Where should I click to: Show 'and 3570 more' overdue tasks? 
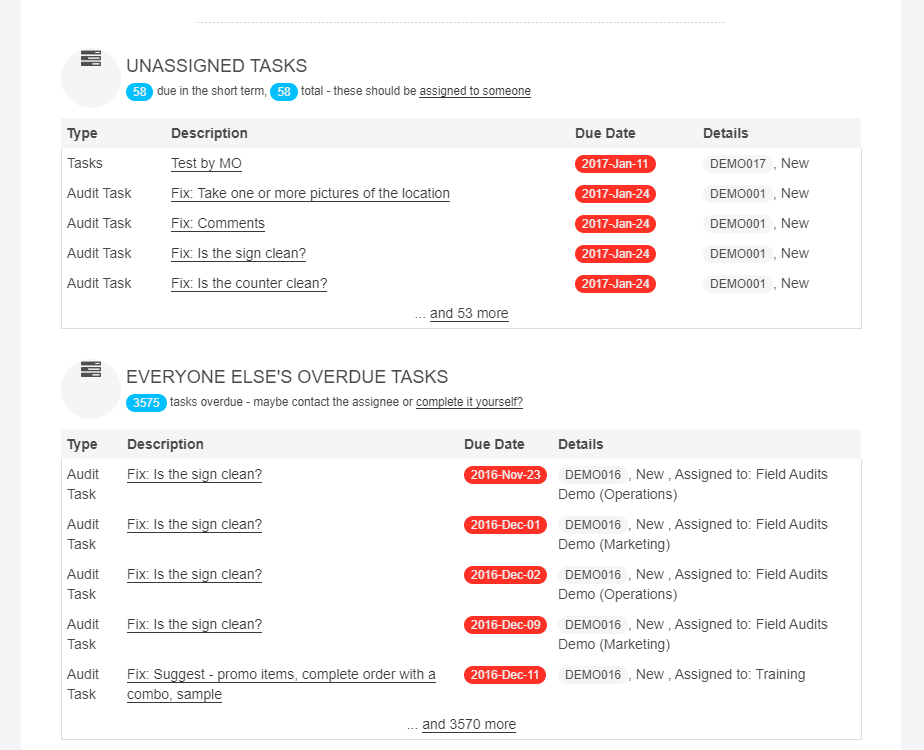pyautogui.click(x=469, y=725)
